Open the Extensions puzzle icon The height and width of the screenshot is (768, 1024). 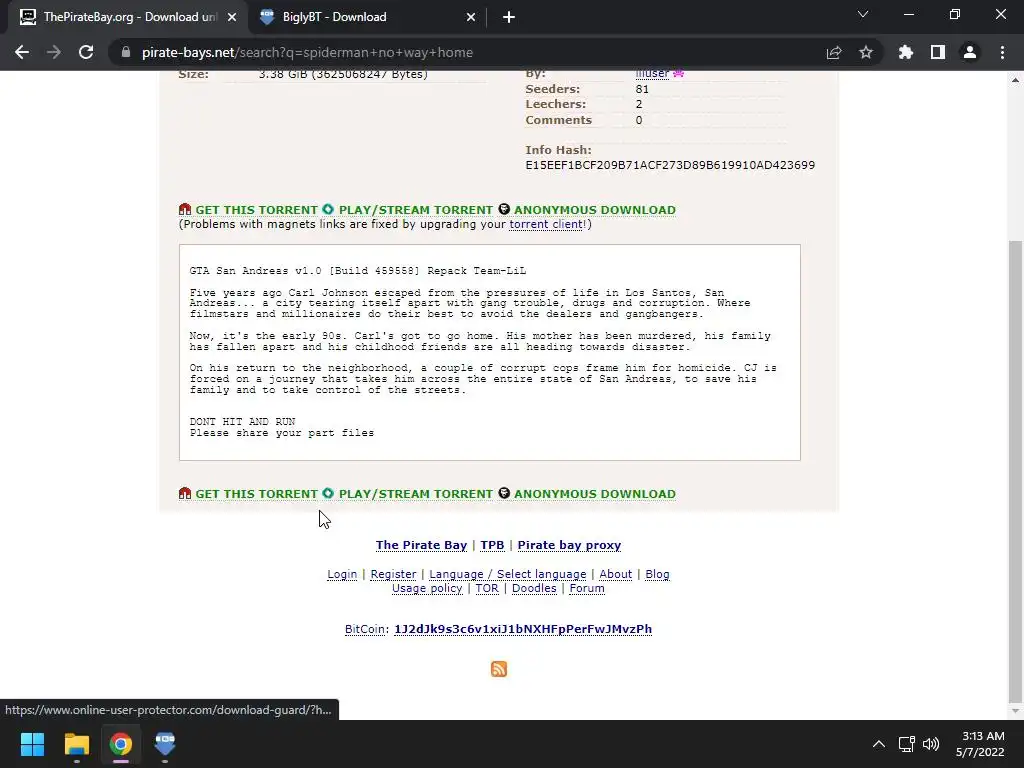[x=906, y=52]
